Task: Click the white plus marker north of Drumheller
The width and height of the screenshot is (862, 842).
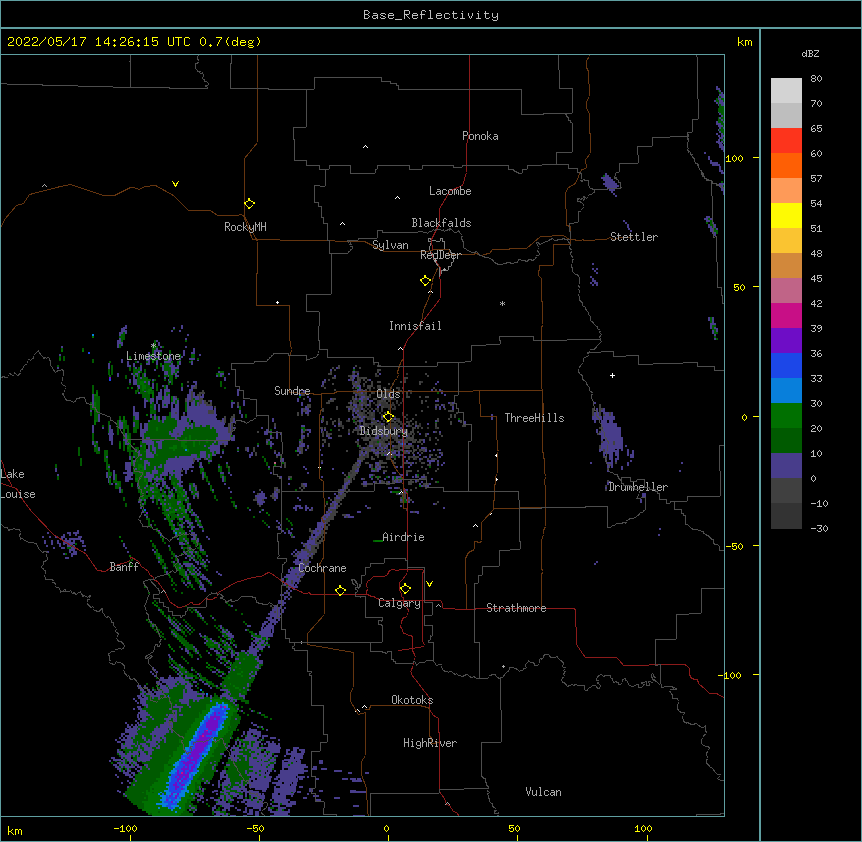Action: tap(612, 375)
